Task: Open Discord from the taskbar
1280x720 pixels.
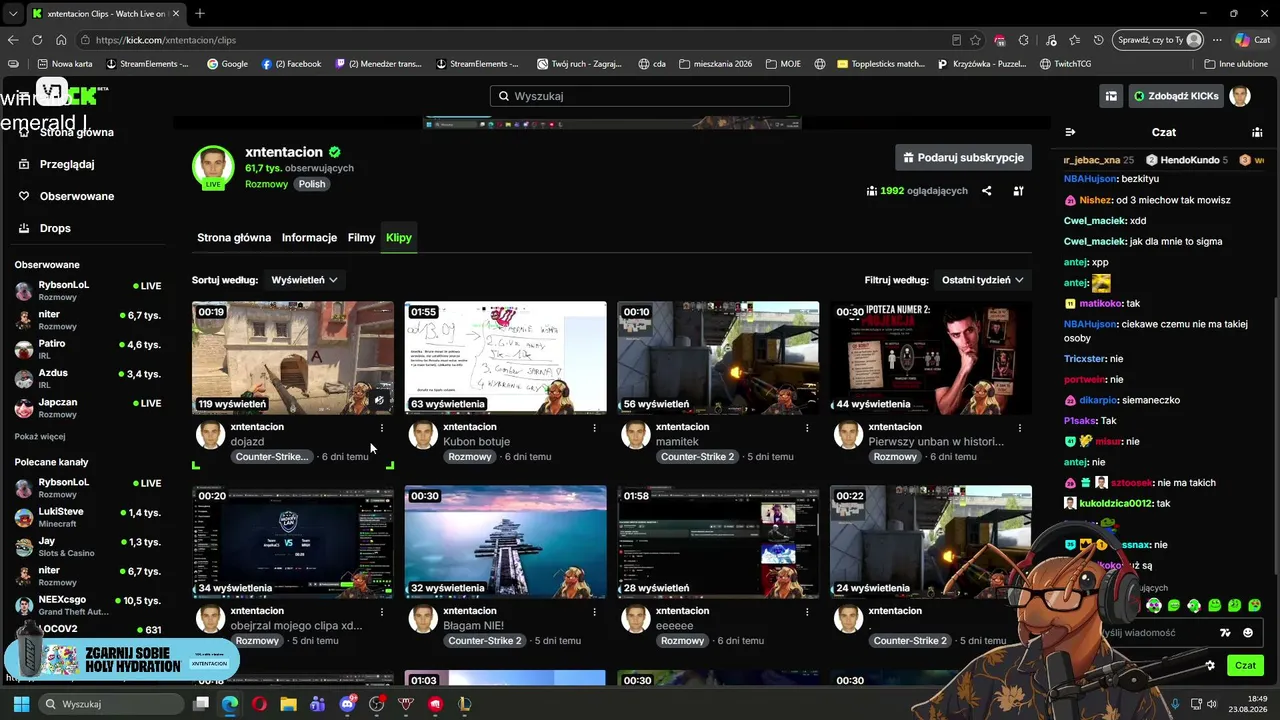Action: (x=347, y=704)
